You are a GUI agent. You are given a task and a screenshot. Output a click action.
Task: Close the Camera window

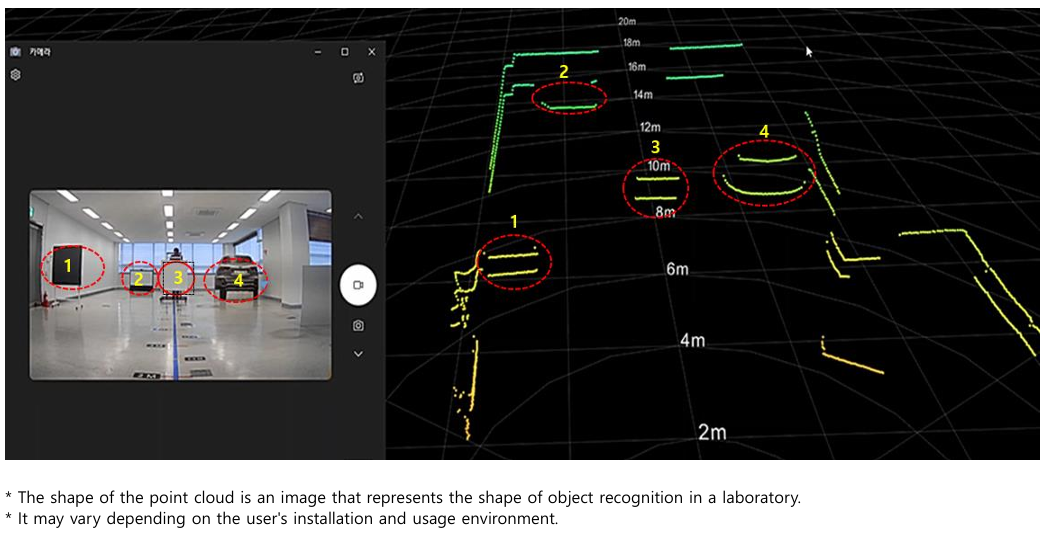click(x=371, y=52)
